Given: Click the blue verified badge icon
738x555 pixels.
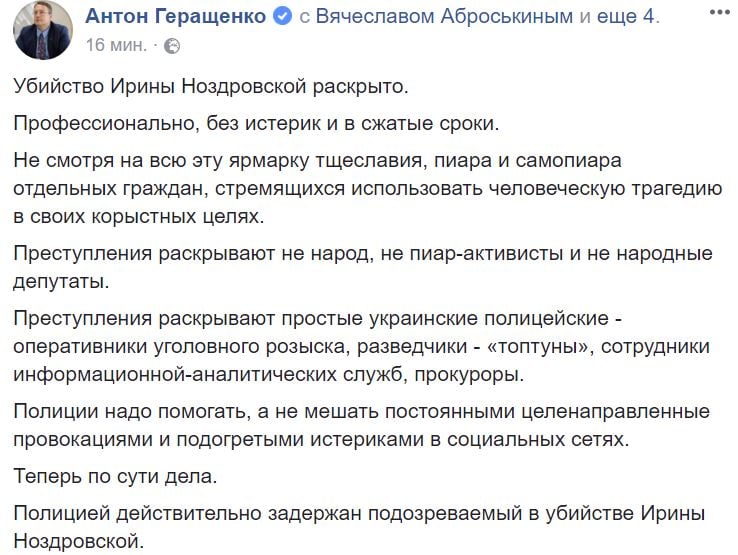Looking at the screenshot, I should coord(283,17).
